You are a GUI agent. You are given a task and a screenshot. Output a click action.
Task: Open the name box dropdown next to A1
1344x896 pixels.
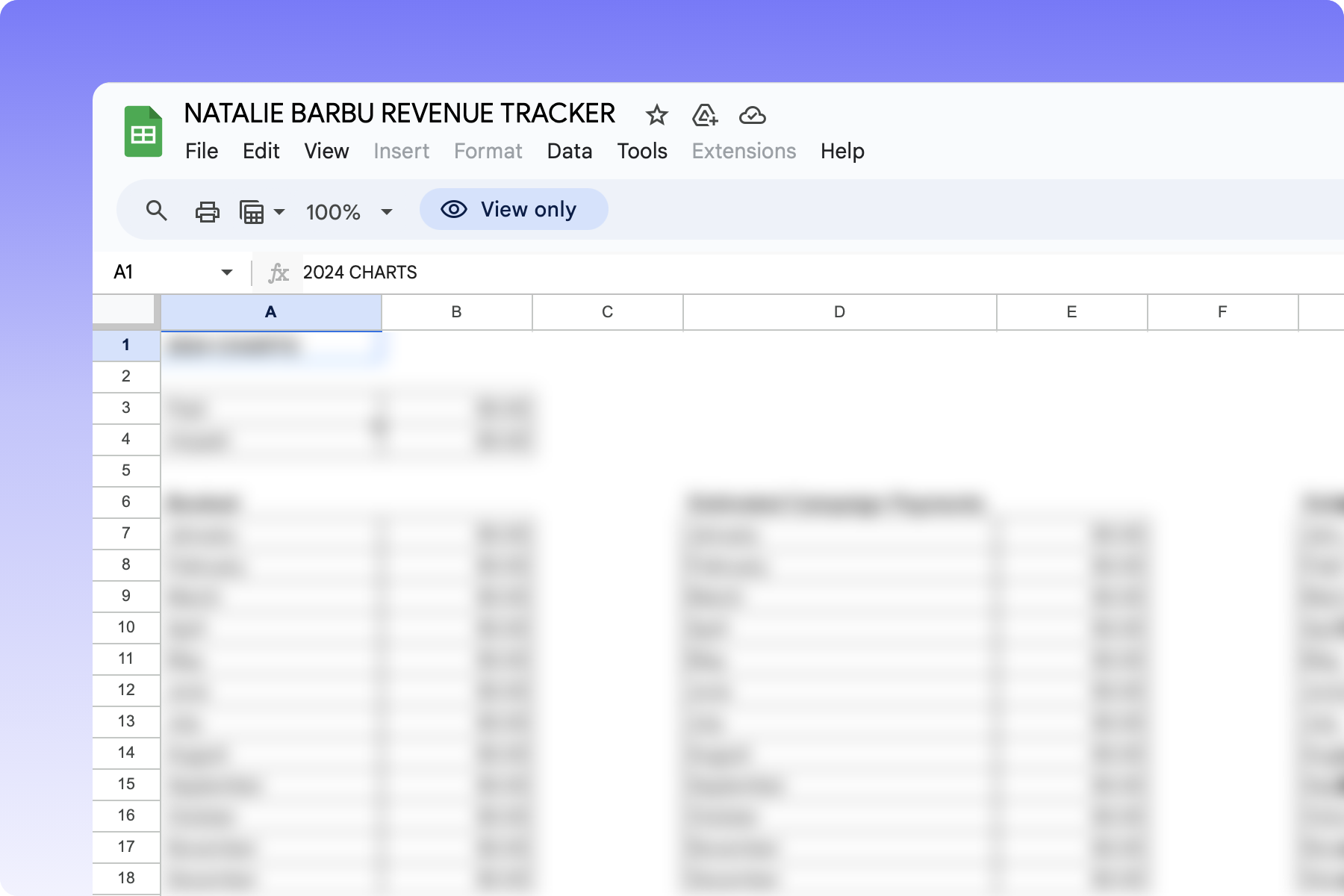point(226,272)
